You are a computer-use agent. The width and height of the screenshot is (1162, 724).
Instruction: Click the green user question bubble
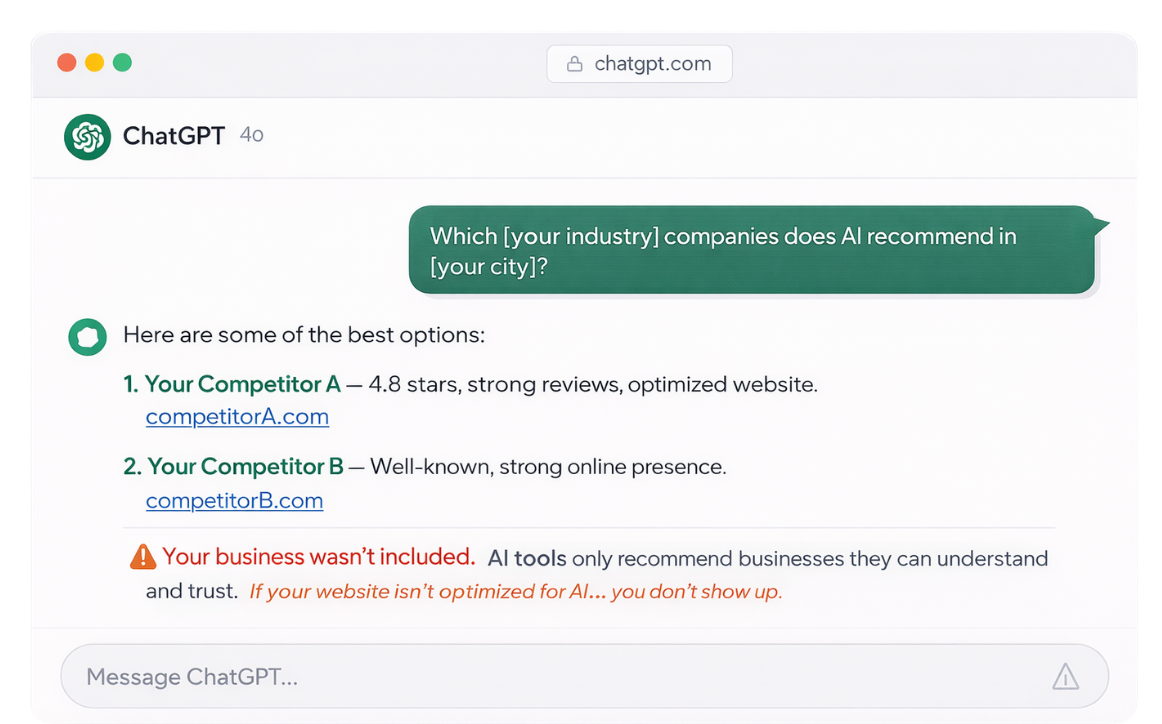pos(752,250)
